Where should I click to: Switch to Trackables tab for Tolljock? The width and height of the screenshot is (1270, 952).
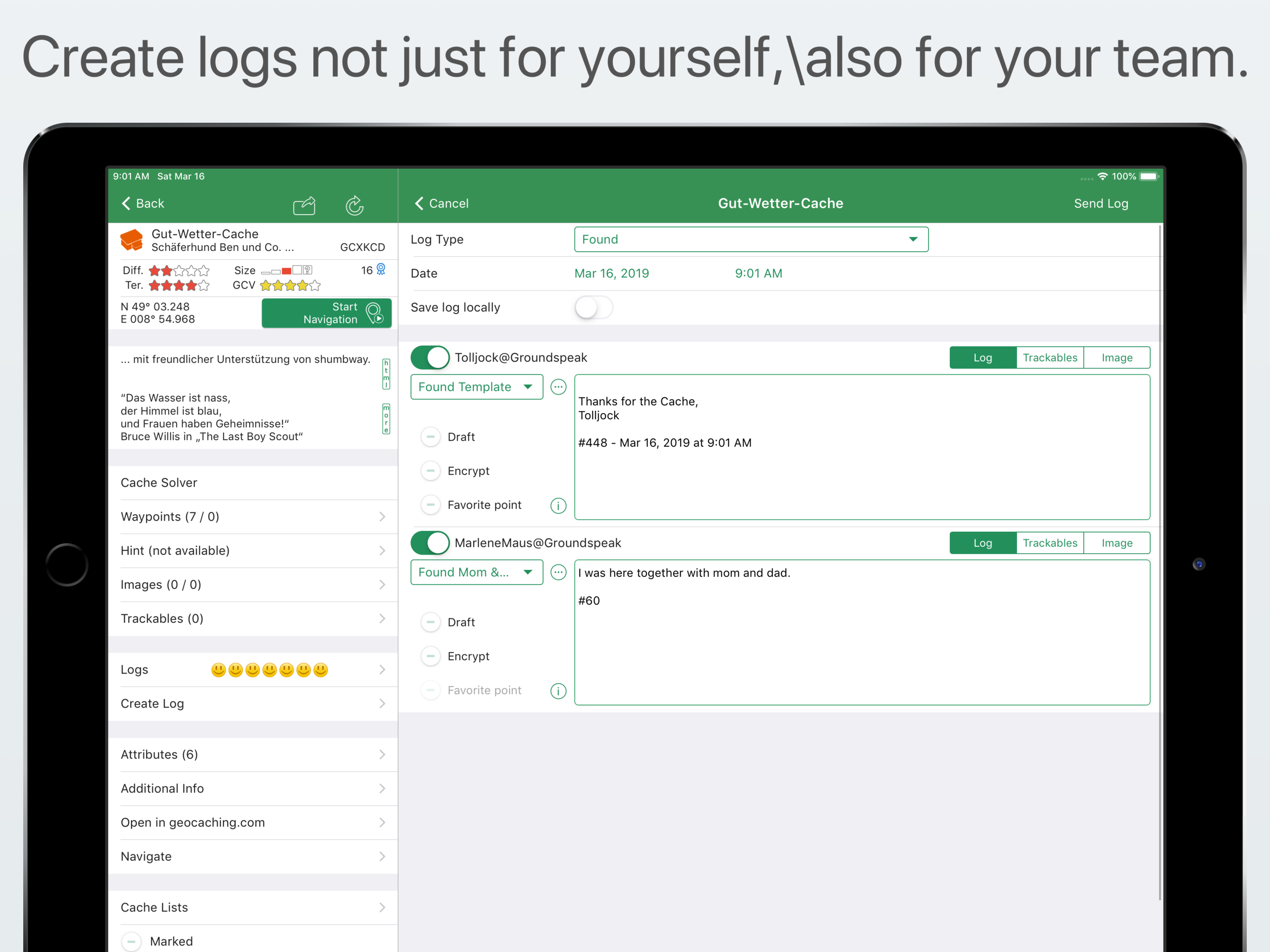click(1050, 358)
